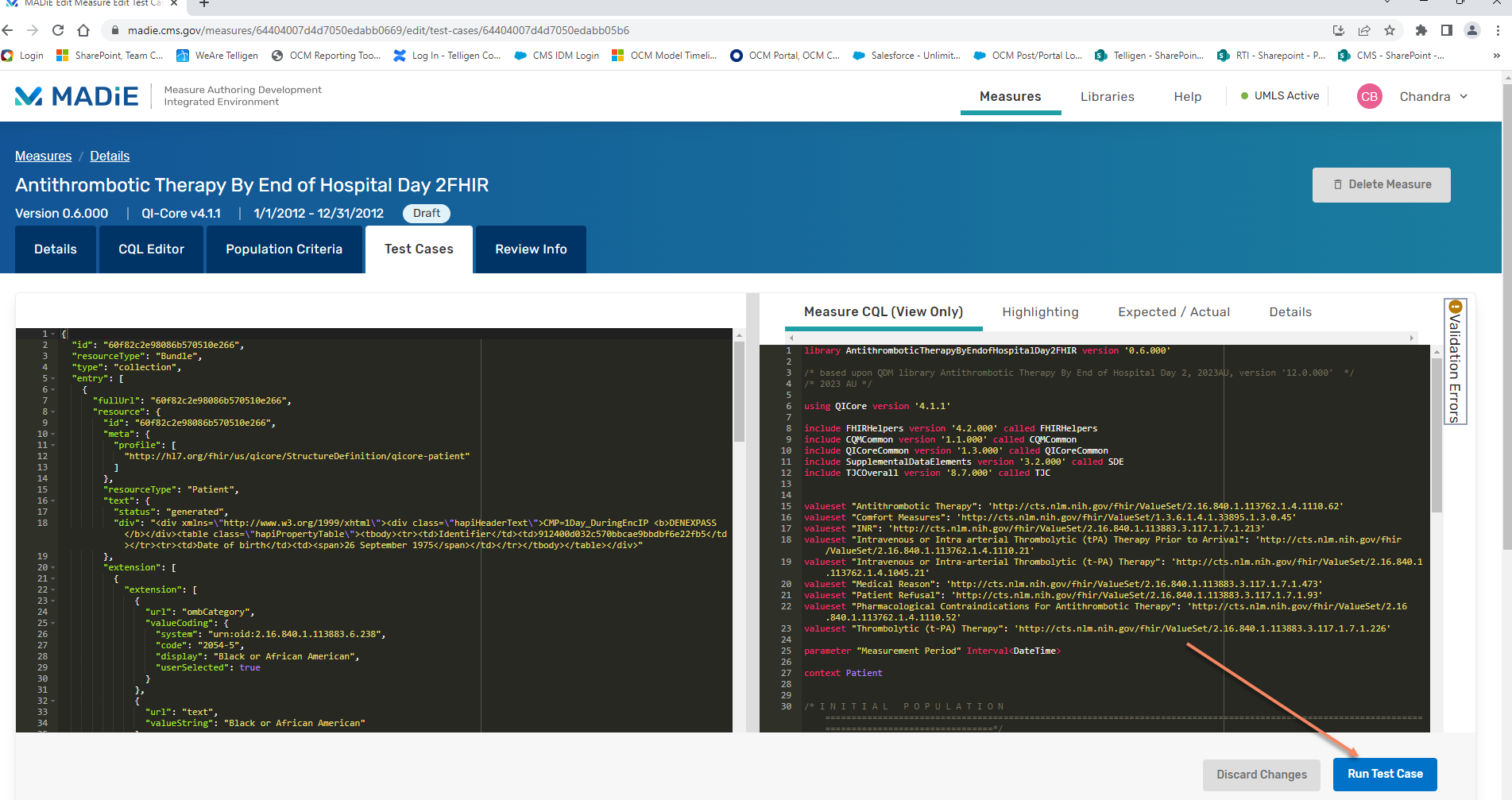The width and height of the screenshot is (1512, 800).
Task: Click the Measures breadcrumb link
Action: (44, 157)
